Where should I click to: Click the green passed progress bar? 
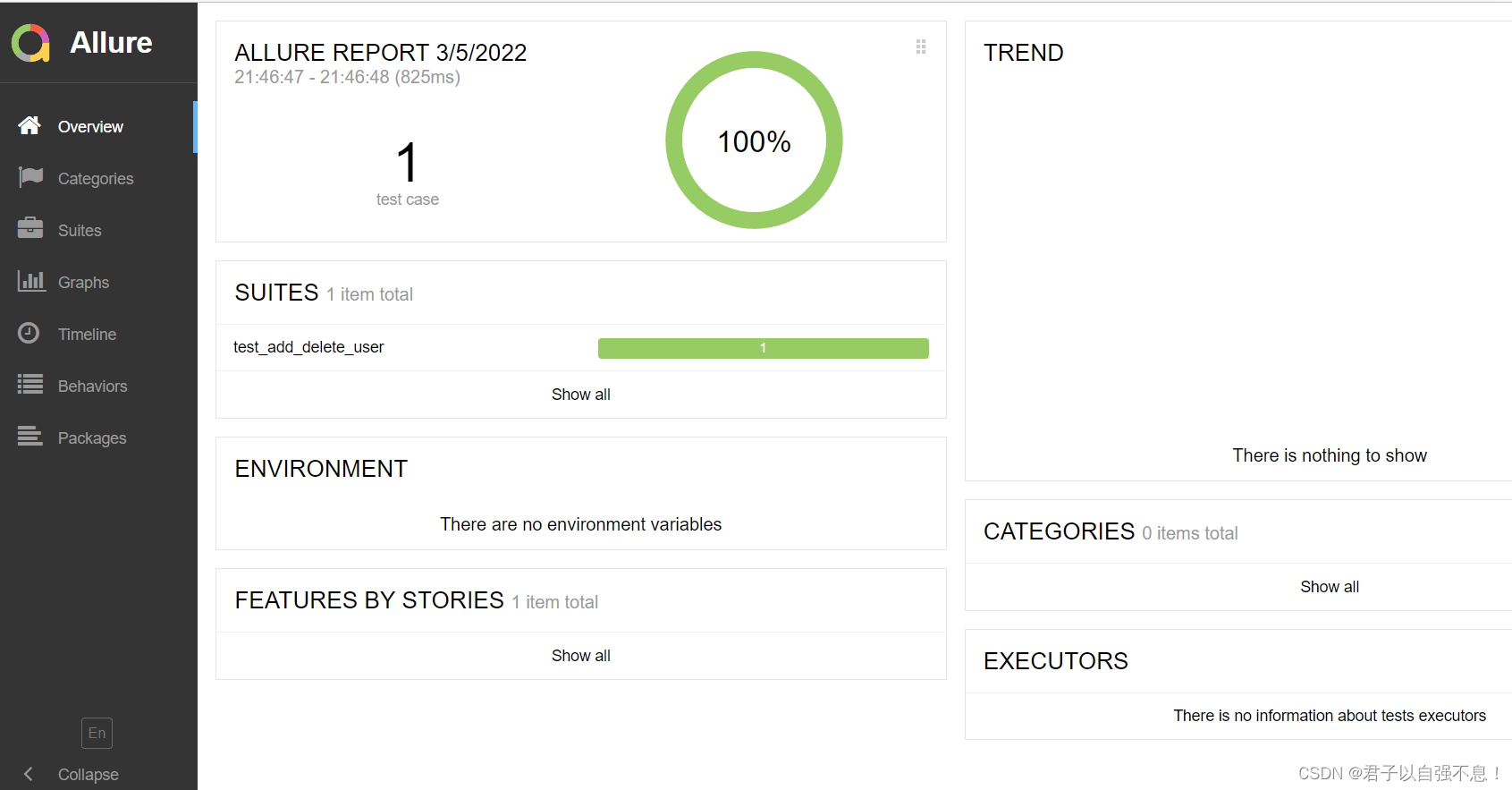pos(763,348)
